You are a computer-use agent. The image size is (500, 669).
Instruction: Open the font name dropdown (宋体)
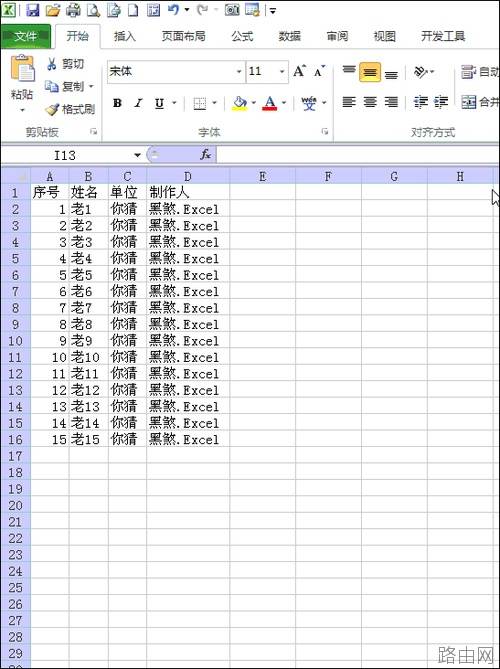(x=239, y=72)
